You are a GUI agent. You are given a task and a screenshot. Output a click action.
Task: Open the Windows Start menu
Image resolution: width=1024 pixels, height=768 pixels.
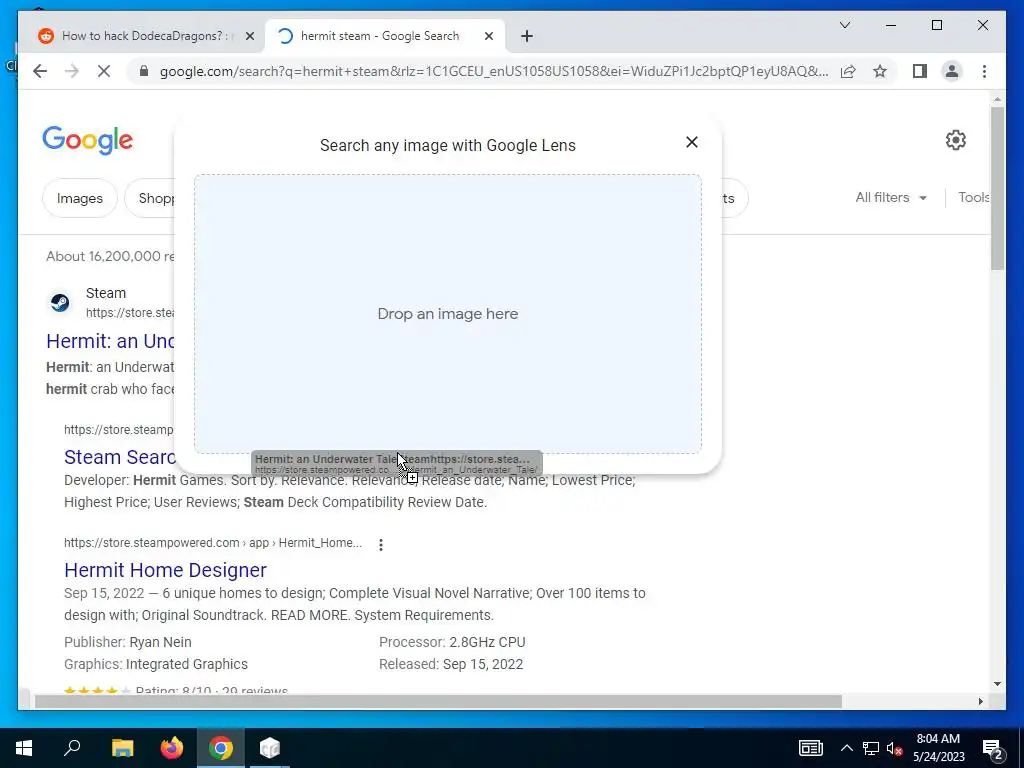24,748
